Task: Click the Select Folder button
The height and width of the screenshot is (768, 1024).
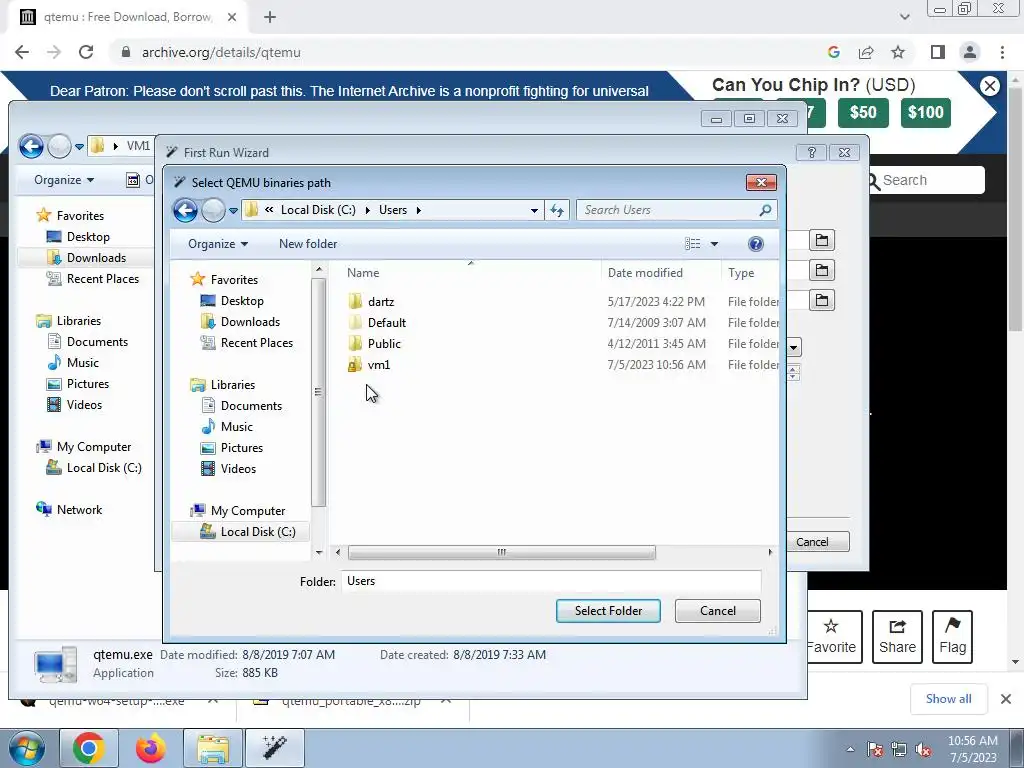Action: pyautogui.click(x=608, y=611)
